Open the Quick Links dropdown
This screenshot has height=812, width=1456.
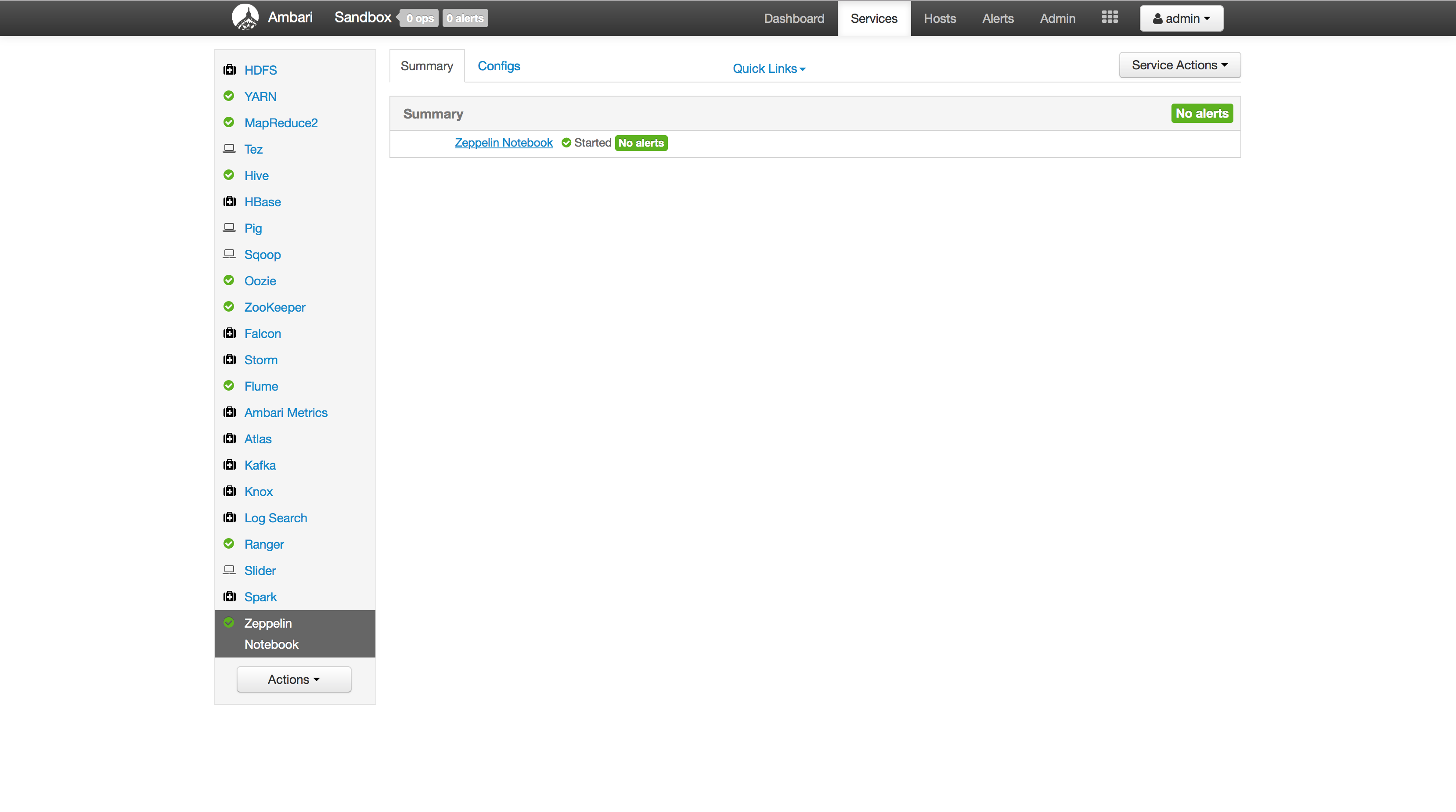tap(768, 68)
